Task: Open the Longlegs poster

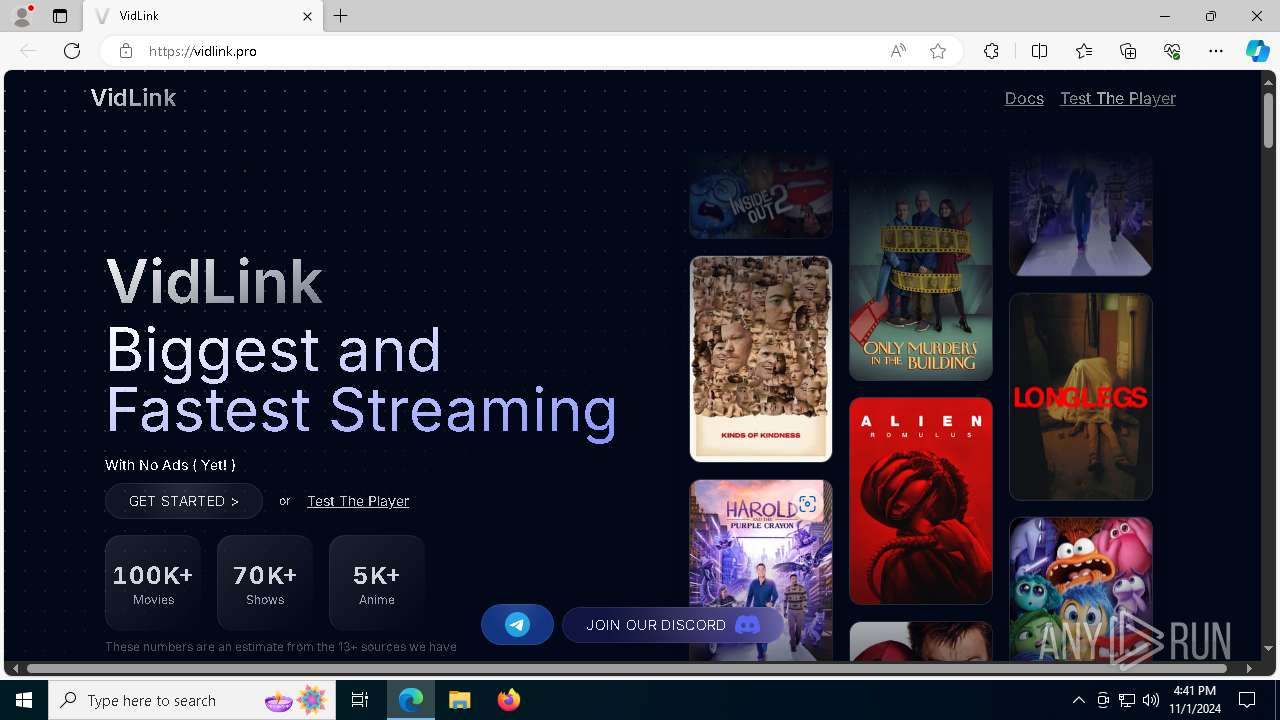Action: pos(1081,397)
